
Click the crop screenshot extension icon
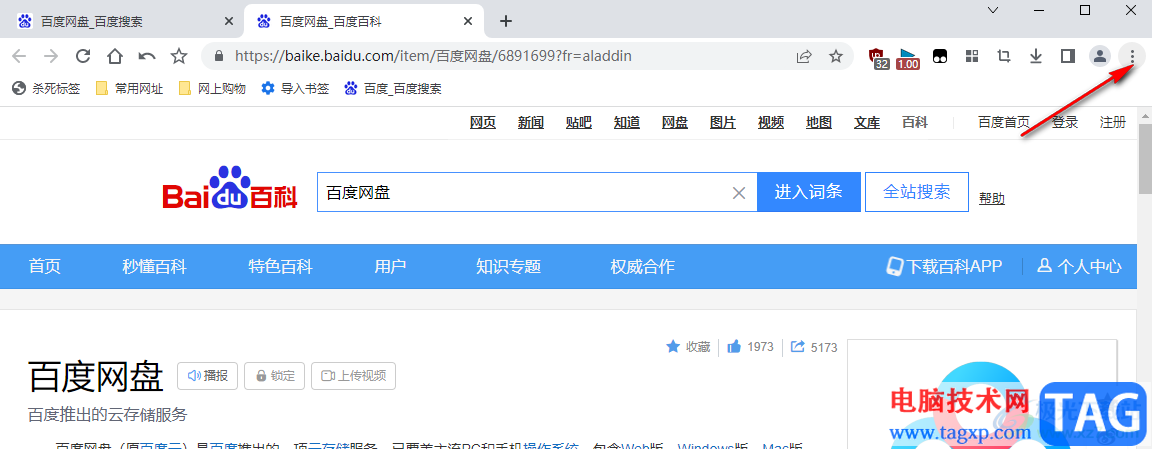[x=1004, y=56]
